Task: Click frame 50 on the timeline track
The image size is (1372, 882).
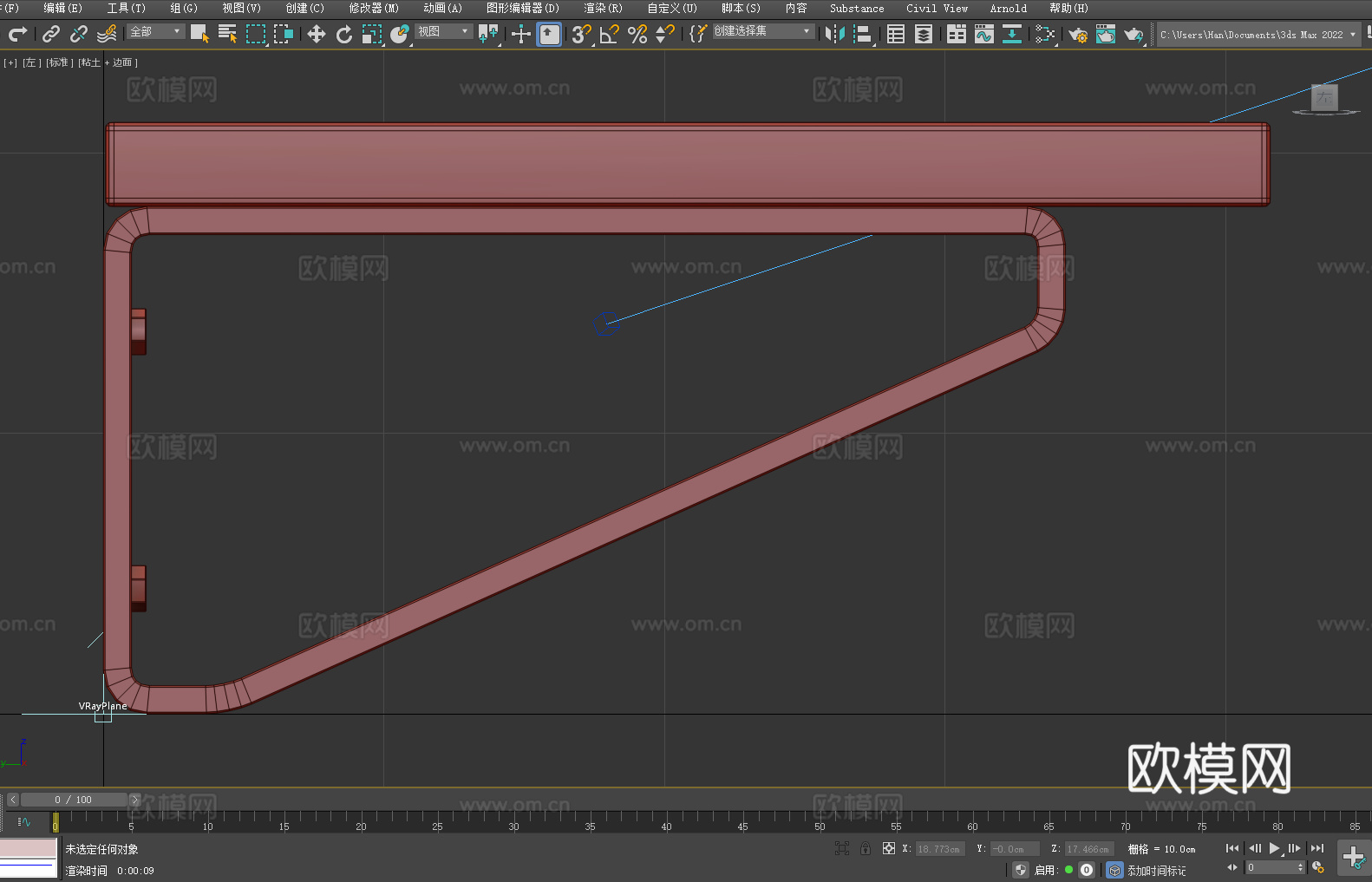Action: pyautogui.click(x=820, y=820)
